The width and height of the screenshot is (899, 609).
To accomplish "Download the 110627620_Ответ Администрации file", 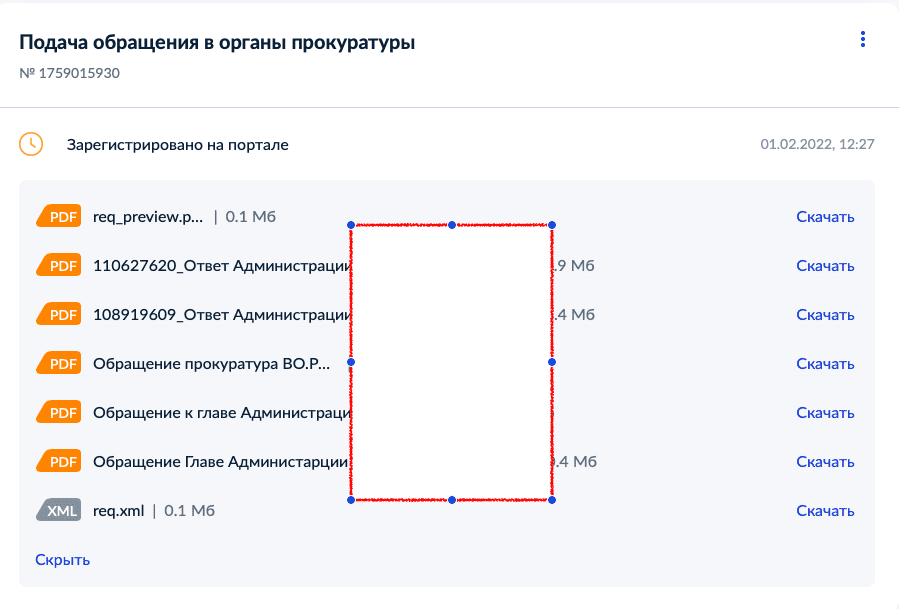I will [x=825, y=266].
